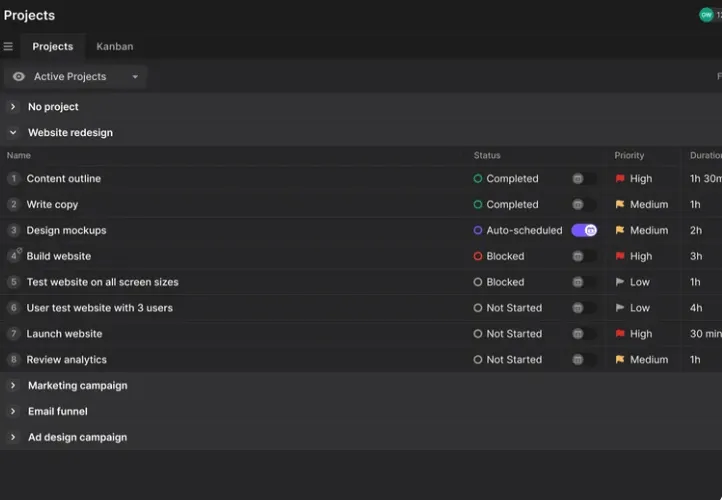Click Medium priority flag for Write copy
This screenshot has width=722, height=500.
click(x=620, y=204)
